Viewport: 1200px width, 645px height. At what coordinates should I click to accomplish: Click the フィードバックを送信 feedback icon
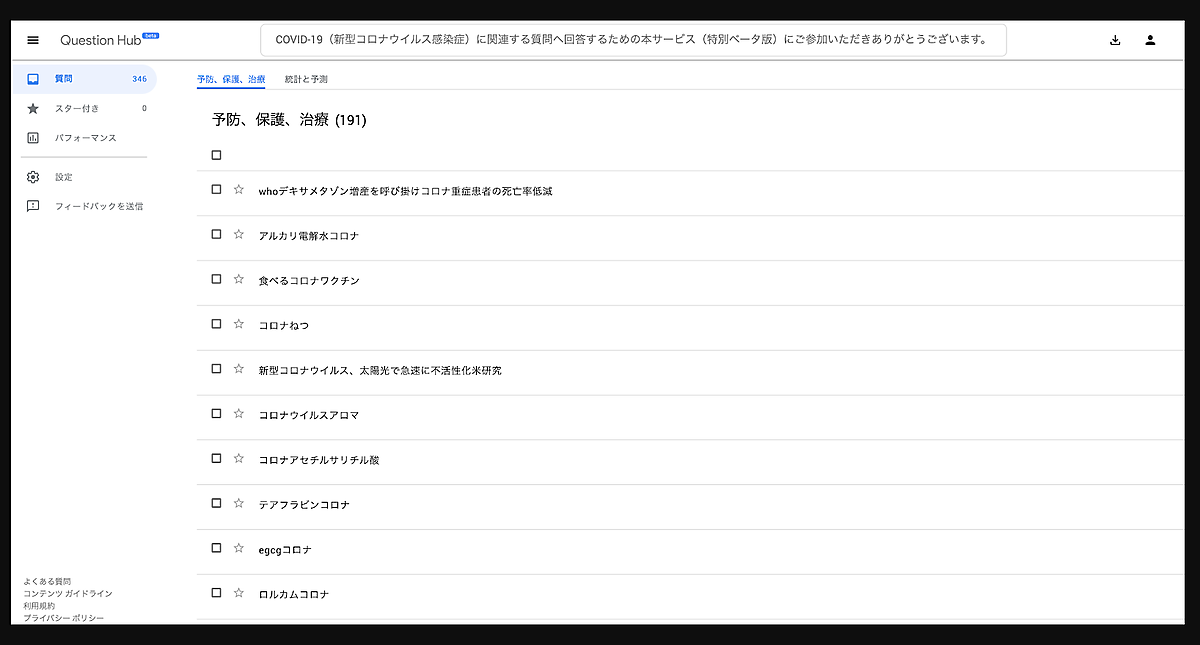point(33,206)
